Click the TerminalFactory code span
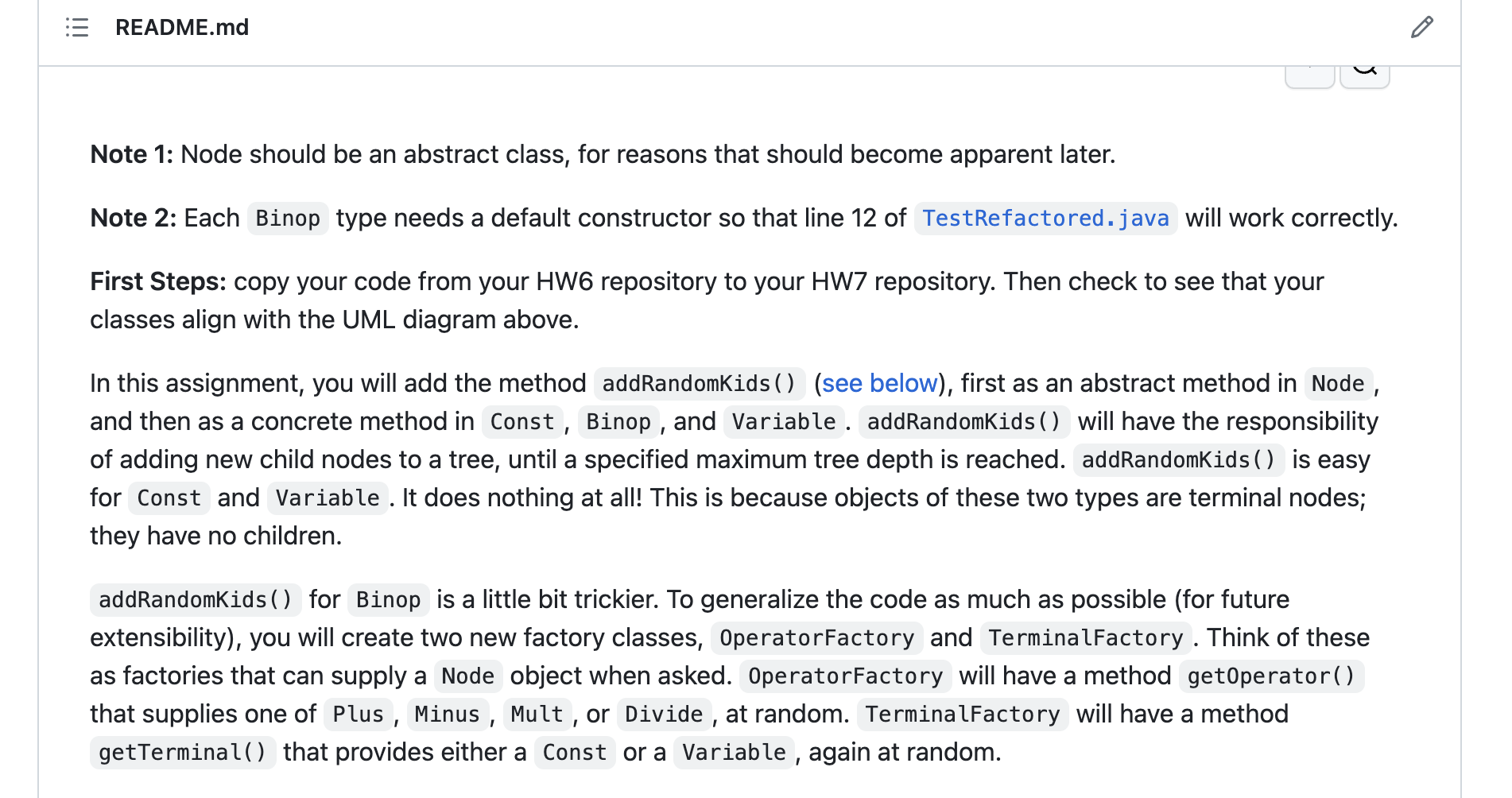 click(1086, 637)
